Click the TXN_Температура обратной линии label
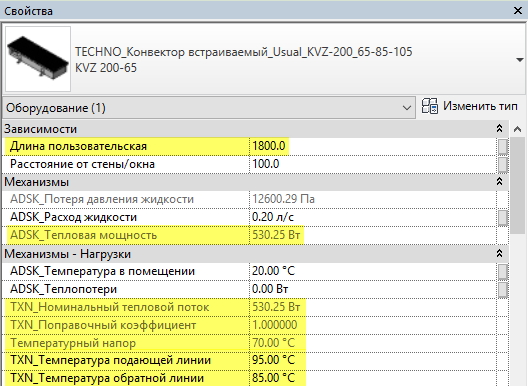The height and width of the screenshot is (386, 528). click(107, 378)
